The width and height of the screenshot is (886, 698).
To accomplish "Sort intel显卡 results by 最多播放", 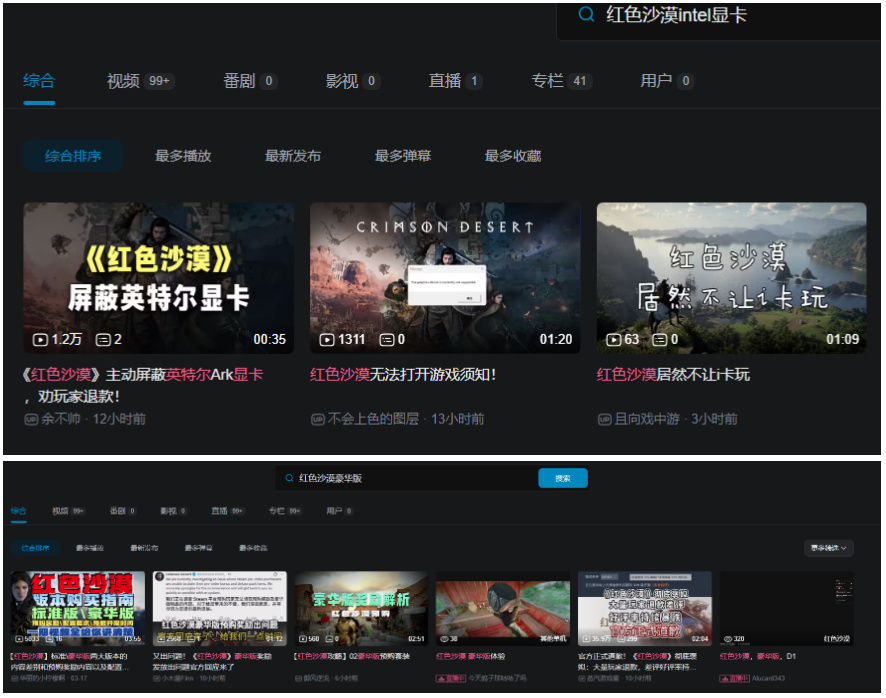I will pos(183,156).
